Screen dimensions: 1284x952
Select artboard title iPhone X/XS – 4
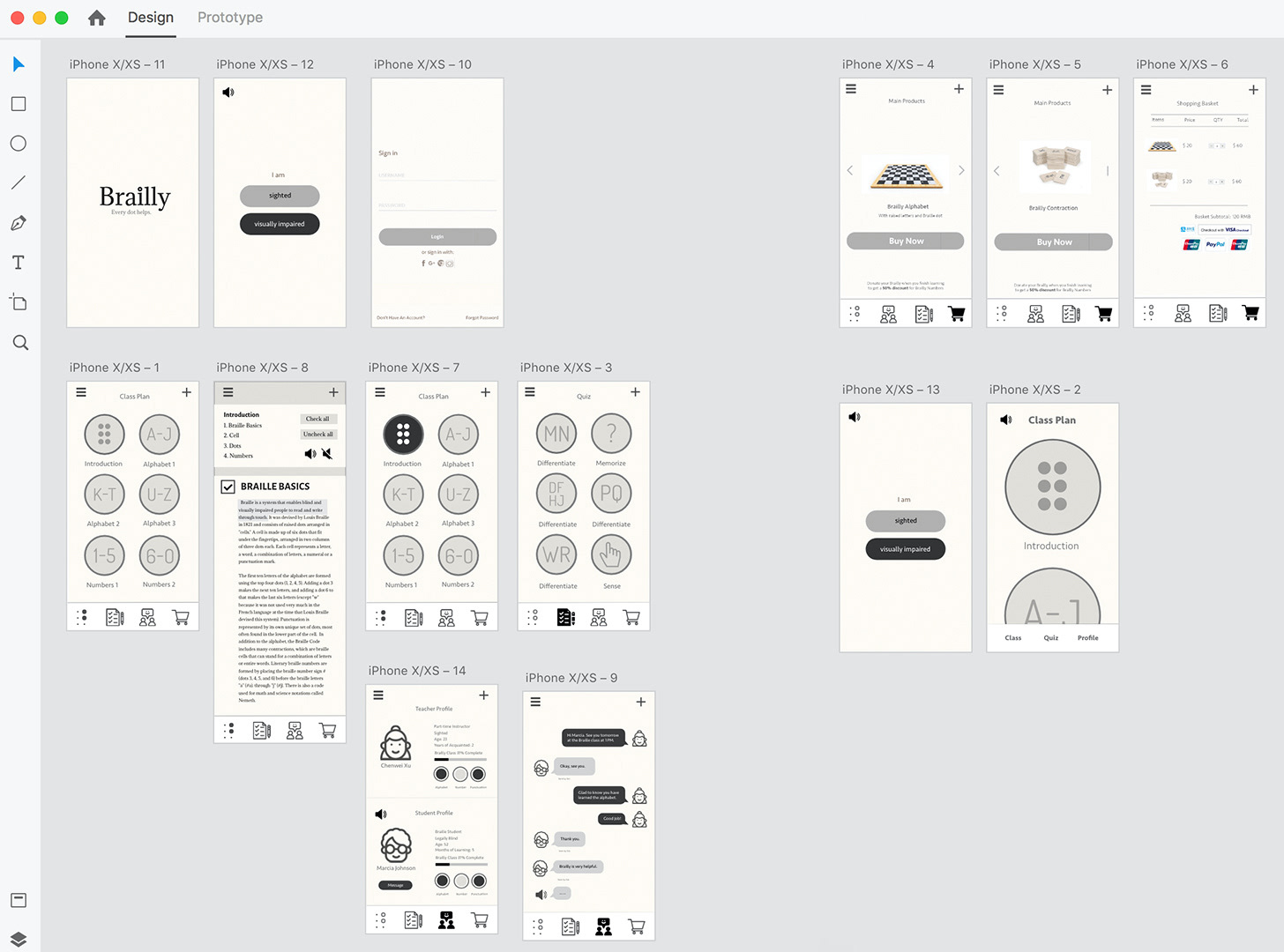point(888,64)
